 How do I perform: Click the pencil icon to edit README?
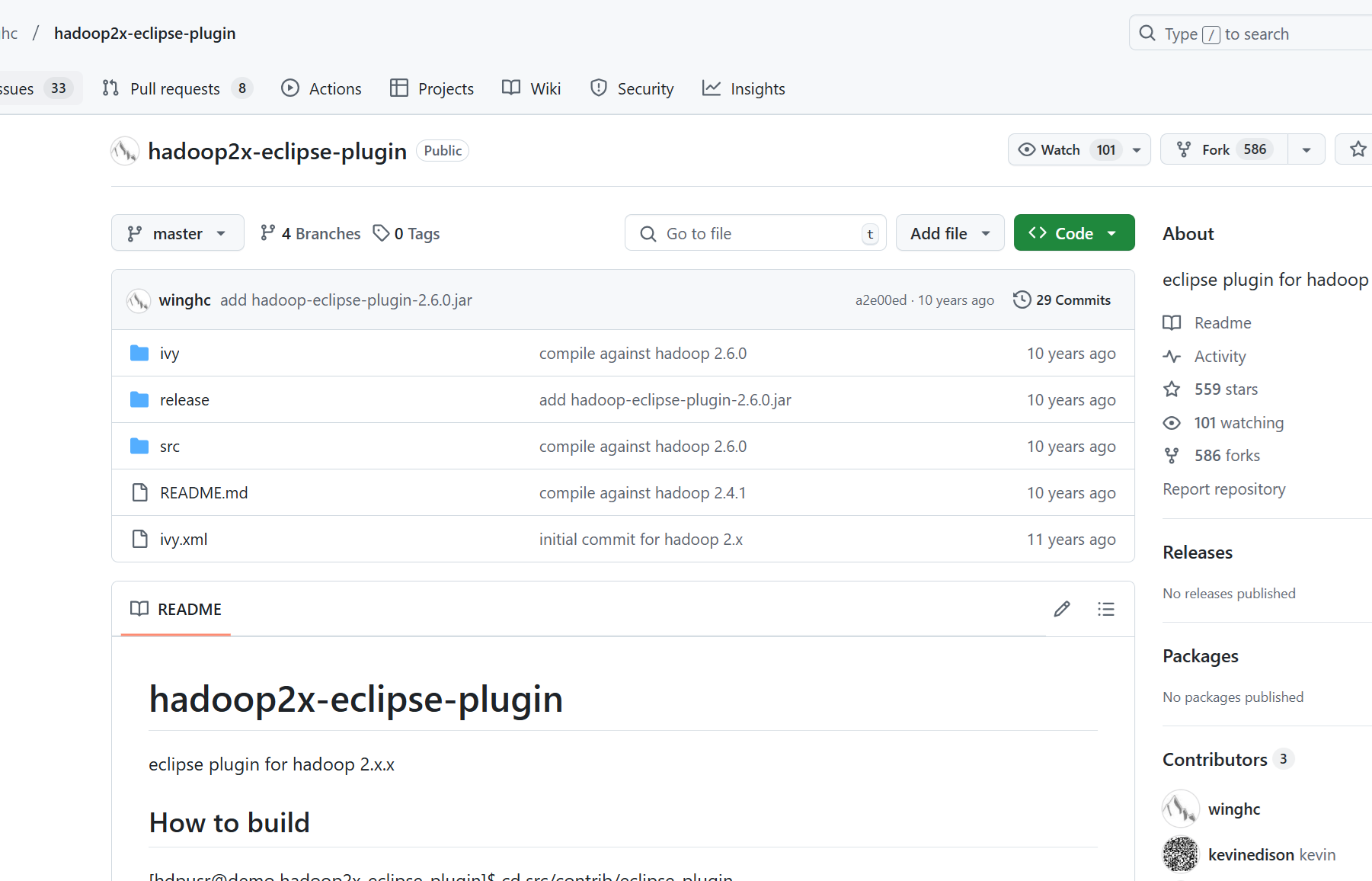pyautogui.click(x=1062, y=609)
